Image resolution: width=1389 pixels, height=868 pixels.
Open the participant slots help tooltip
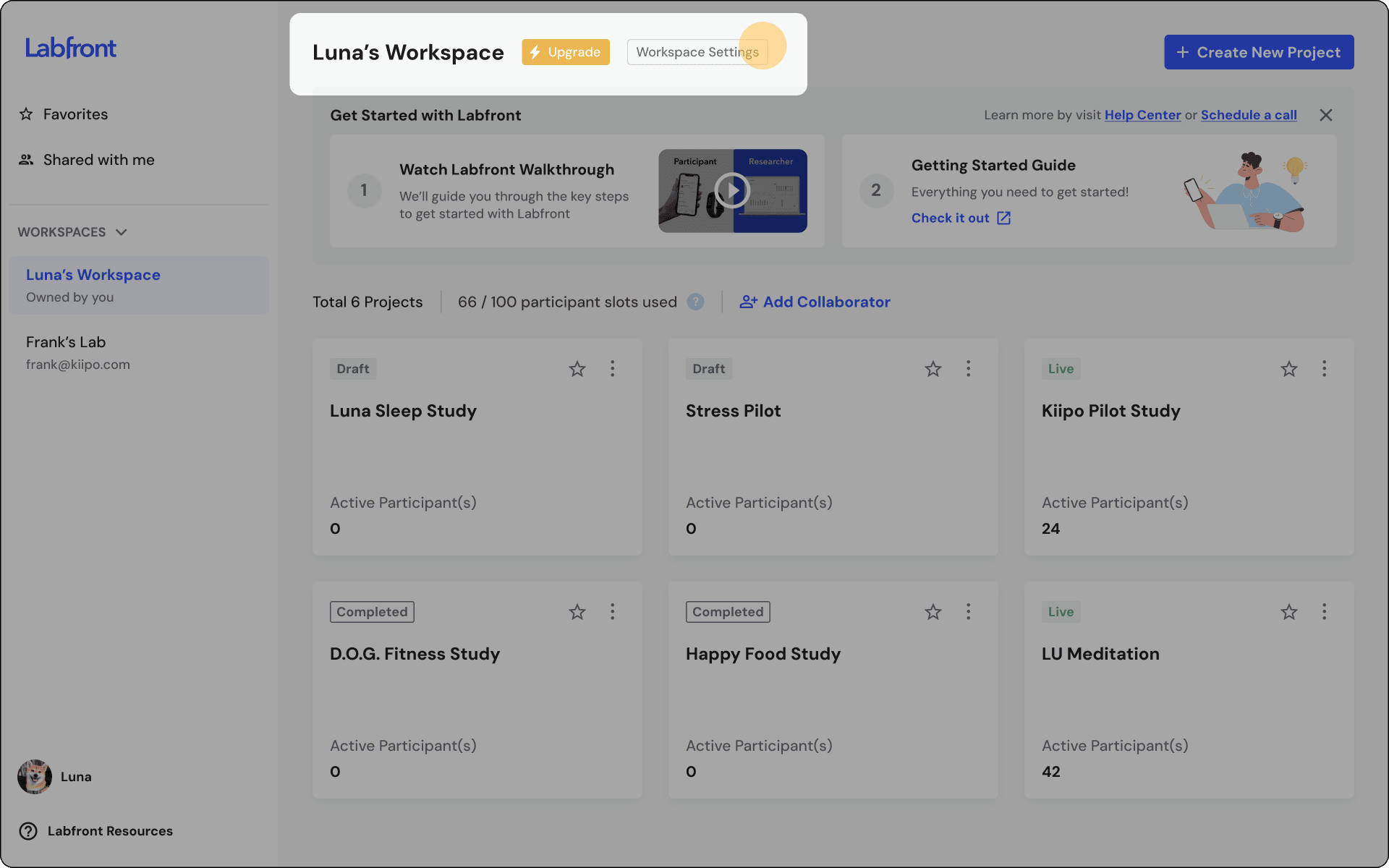click(x=695, y=302)
